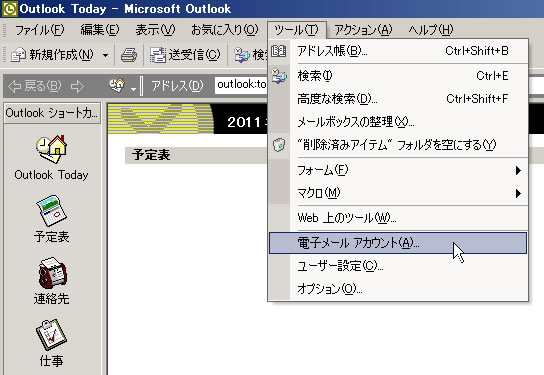Select メールボックスの整理(X)... menu entry

pos(398,122)
